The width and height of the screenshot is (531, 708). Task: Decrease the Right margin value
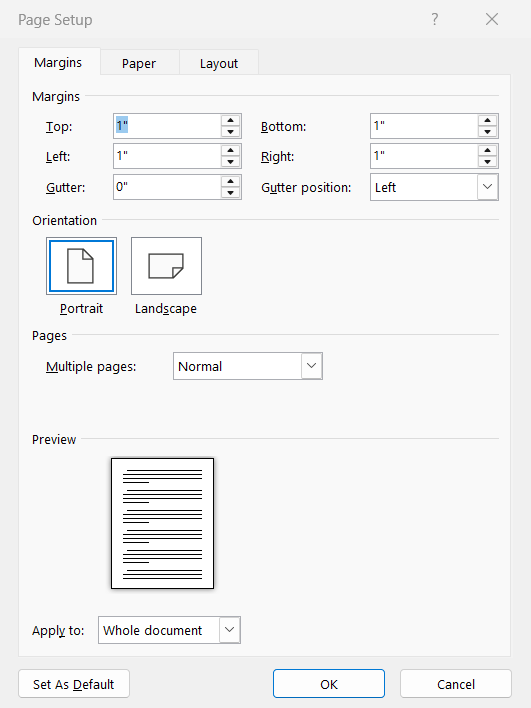click(487, 162)
